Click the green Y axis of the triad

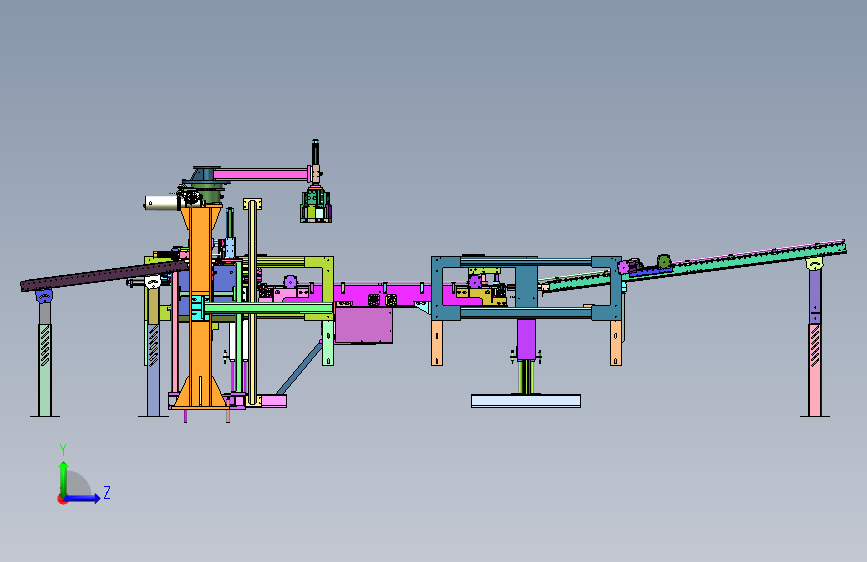click(64, 478)
